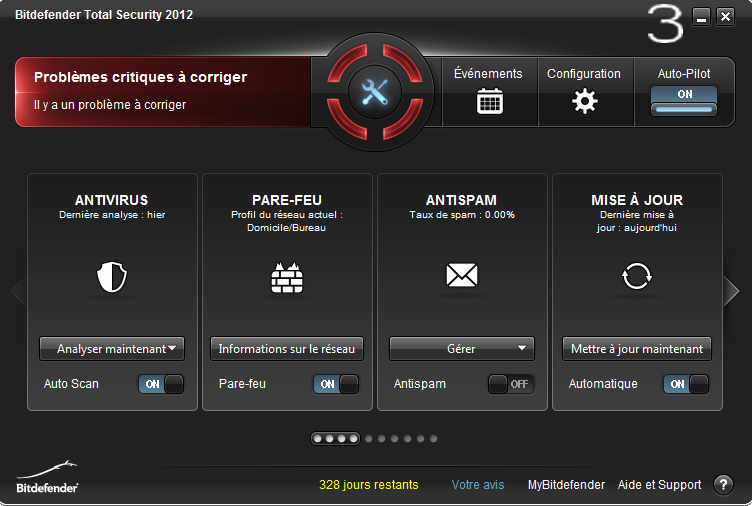Click the Problèmes critiques à corriger banner
The image size is (752, 506).
pos(163,92)
